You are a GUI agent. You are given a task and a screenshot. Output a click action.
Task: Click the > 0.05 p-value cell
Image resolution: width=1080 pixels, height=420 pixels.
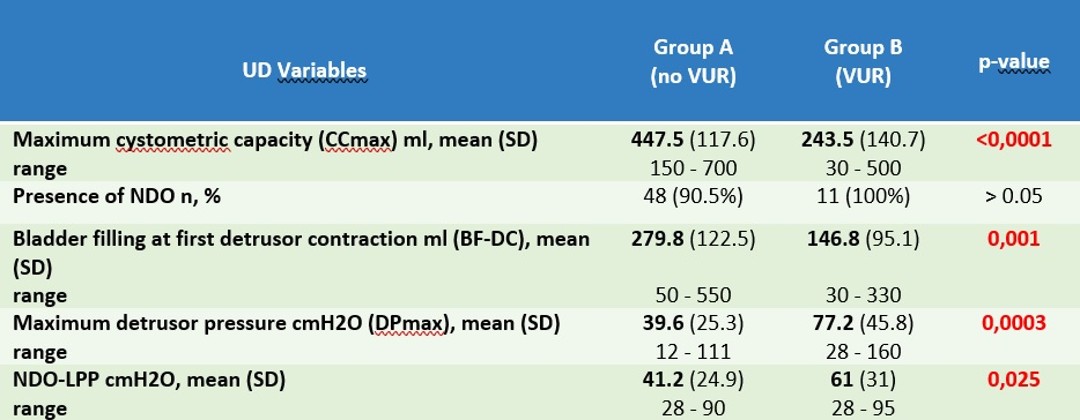[1014, 196]
